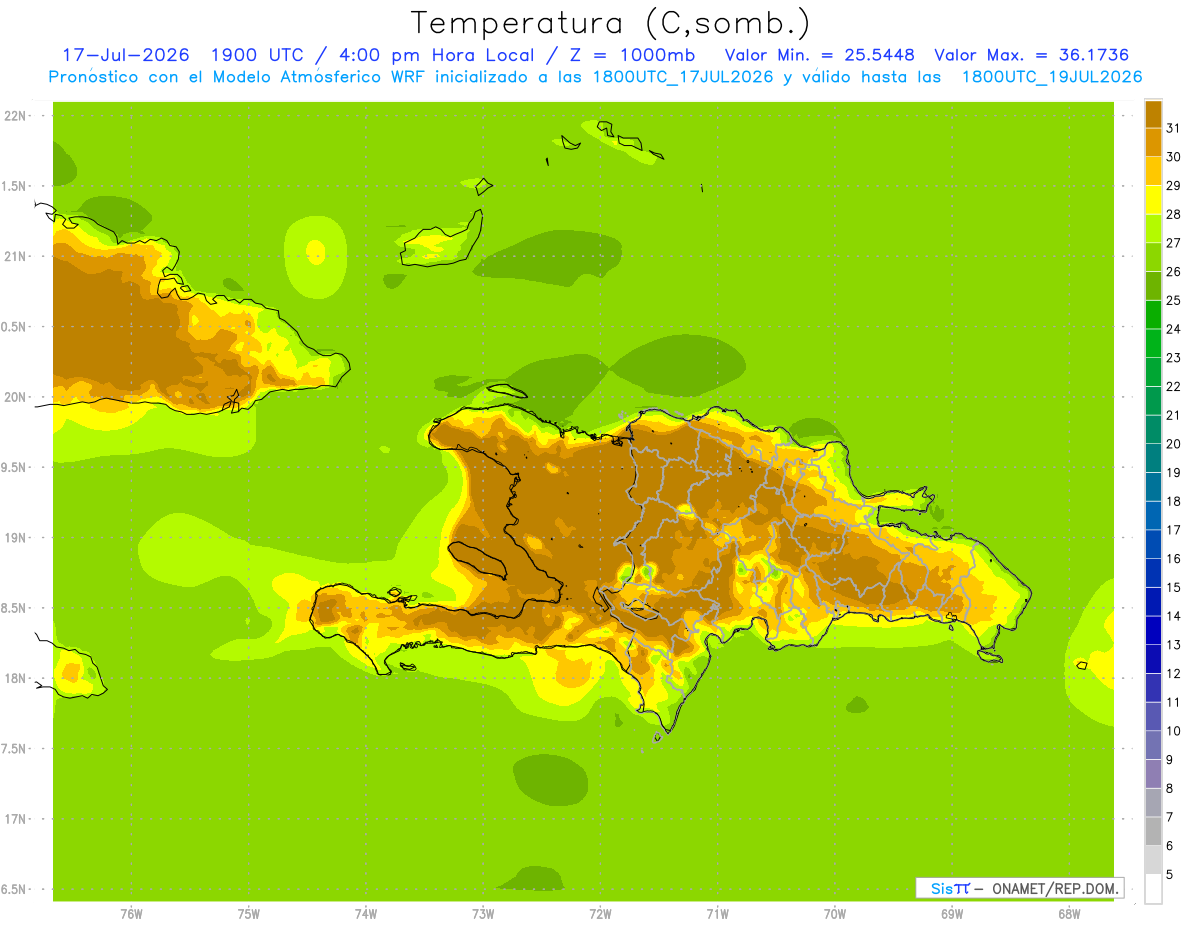Click the "70W" longitude label
This screenshot has width=1200, height=927.
coord(835,914)
